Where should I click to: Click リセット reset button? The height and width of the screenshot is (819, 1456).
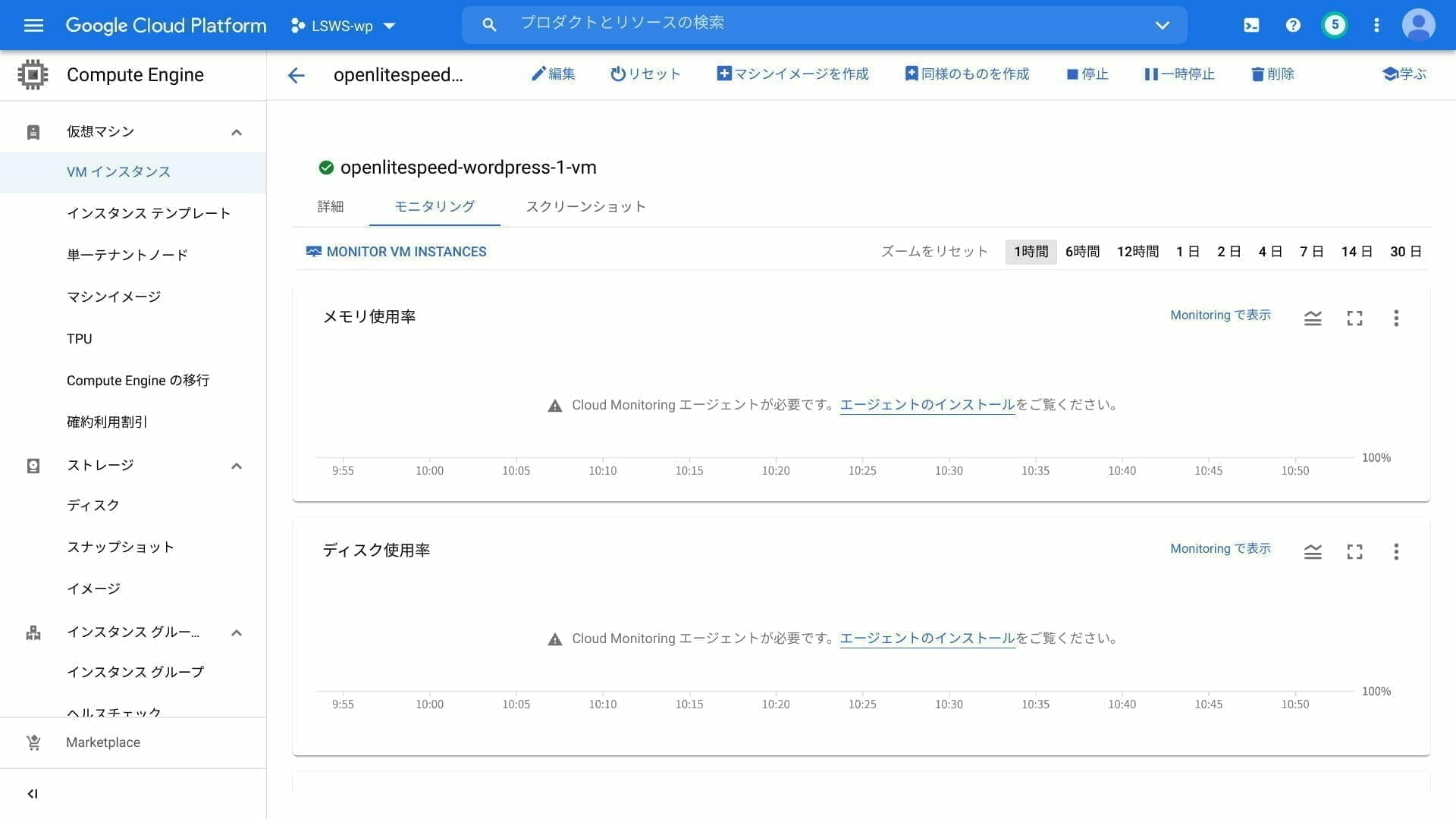click(645, 74)
